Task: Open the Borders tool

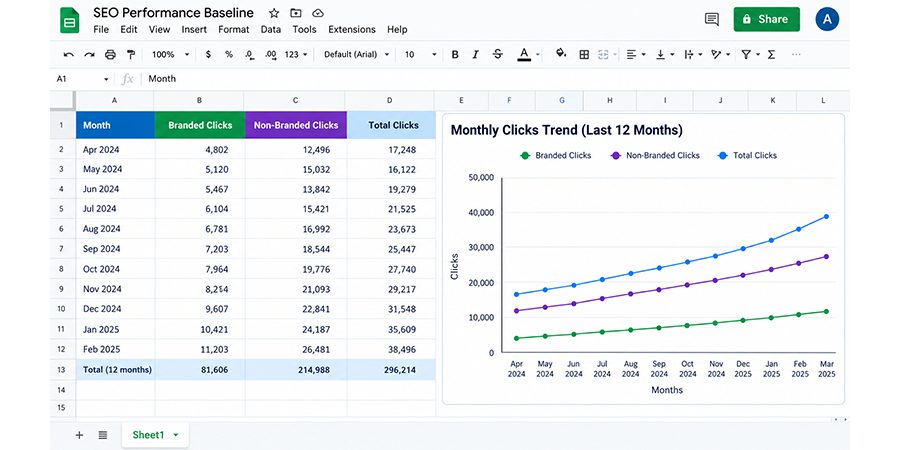Action: (x=584, y=55)
